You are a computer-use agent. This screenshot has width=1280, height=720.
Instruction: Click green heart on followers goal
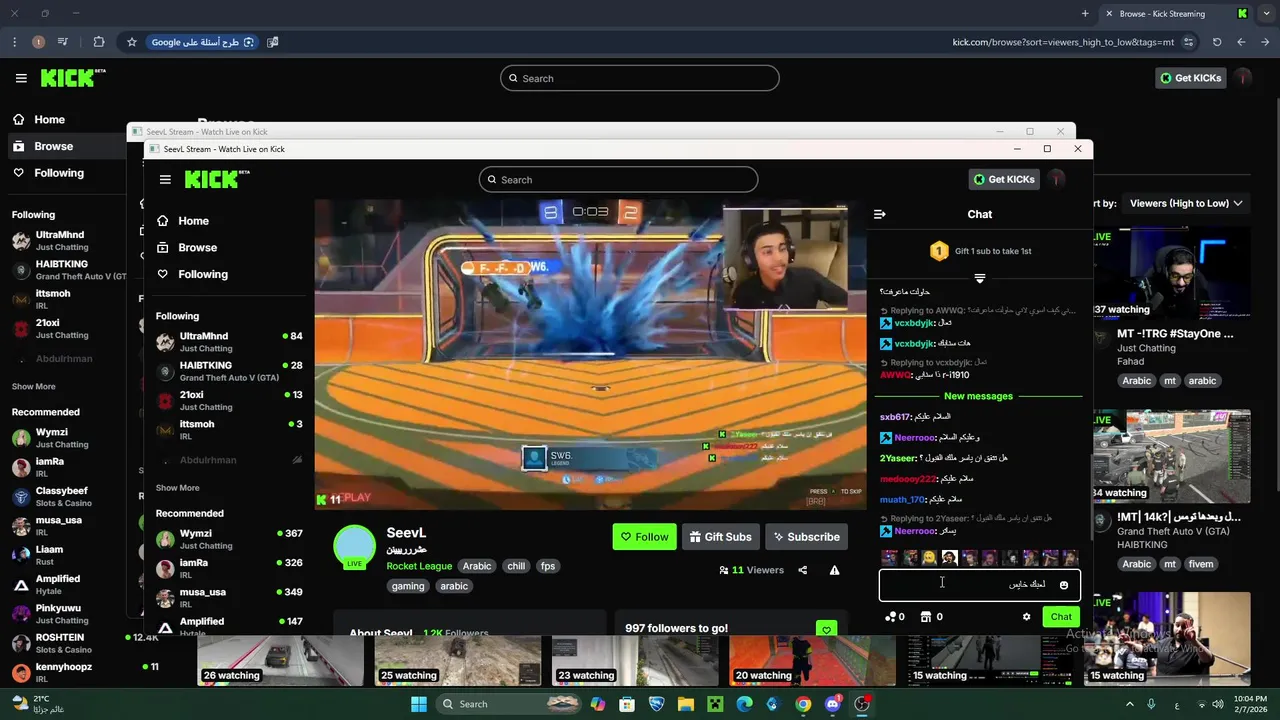tap(826, 630)
